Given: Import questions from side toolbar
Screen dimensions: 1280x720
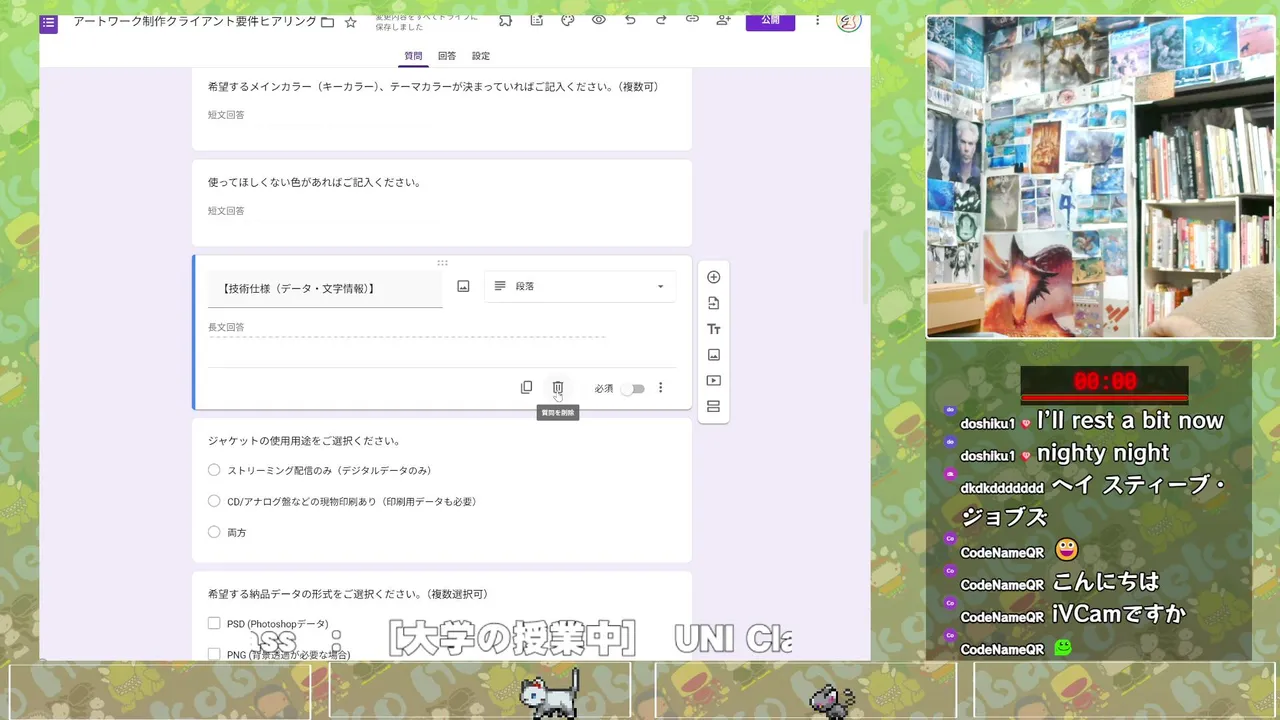Looking at the screenshot, I should (713, 303).
